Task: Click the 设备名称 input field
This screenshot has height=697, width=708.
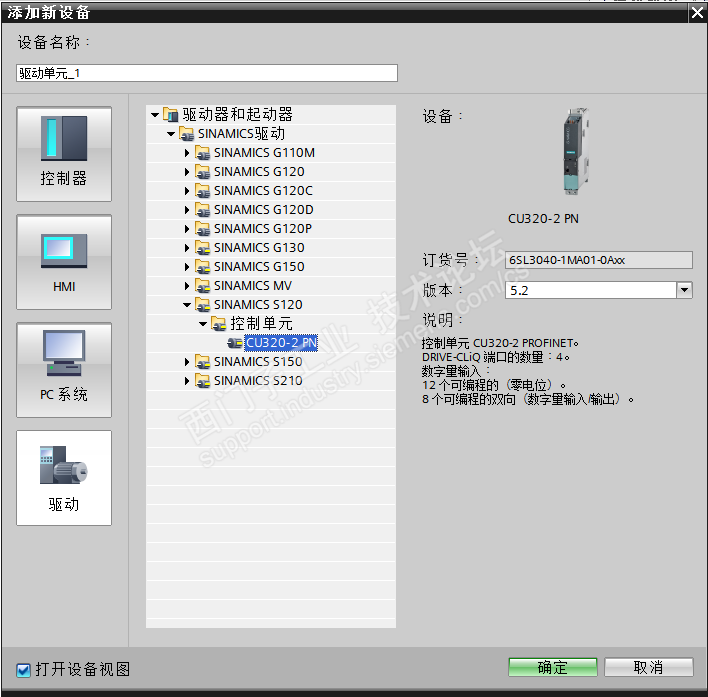Action: pyautogui.click(x=207, y=73)
